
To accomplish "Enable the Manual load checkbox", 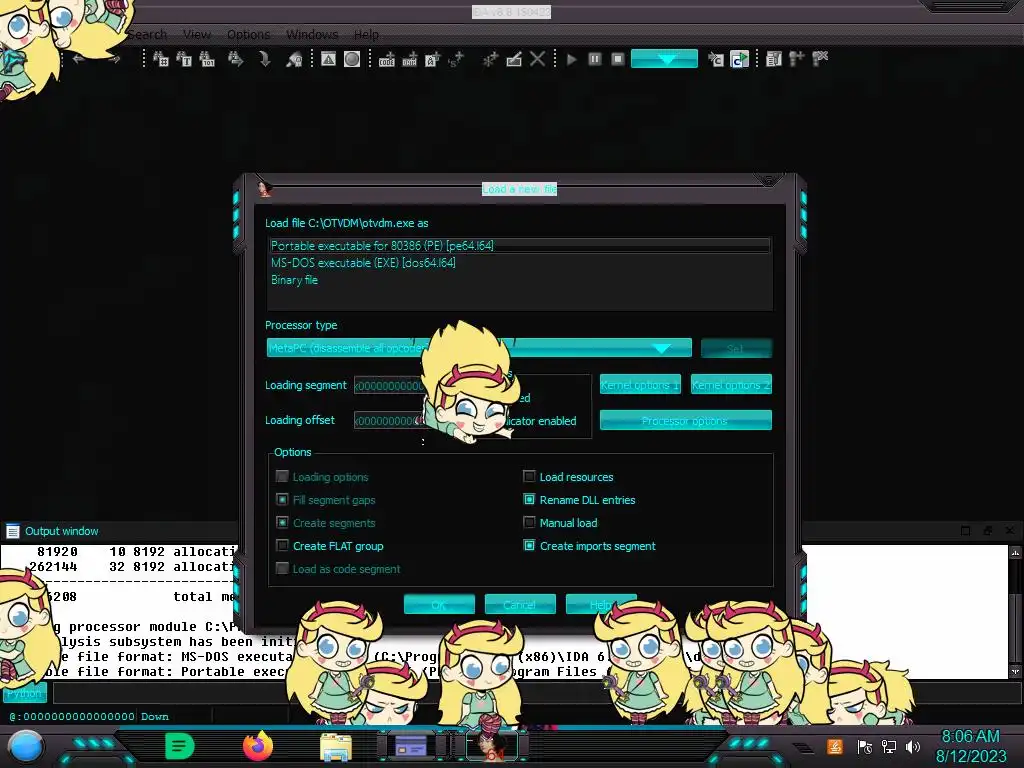I will coord(529,522).
